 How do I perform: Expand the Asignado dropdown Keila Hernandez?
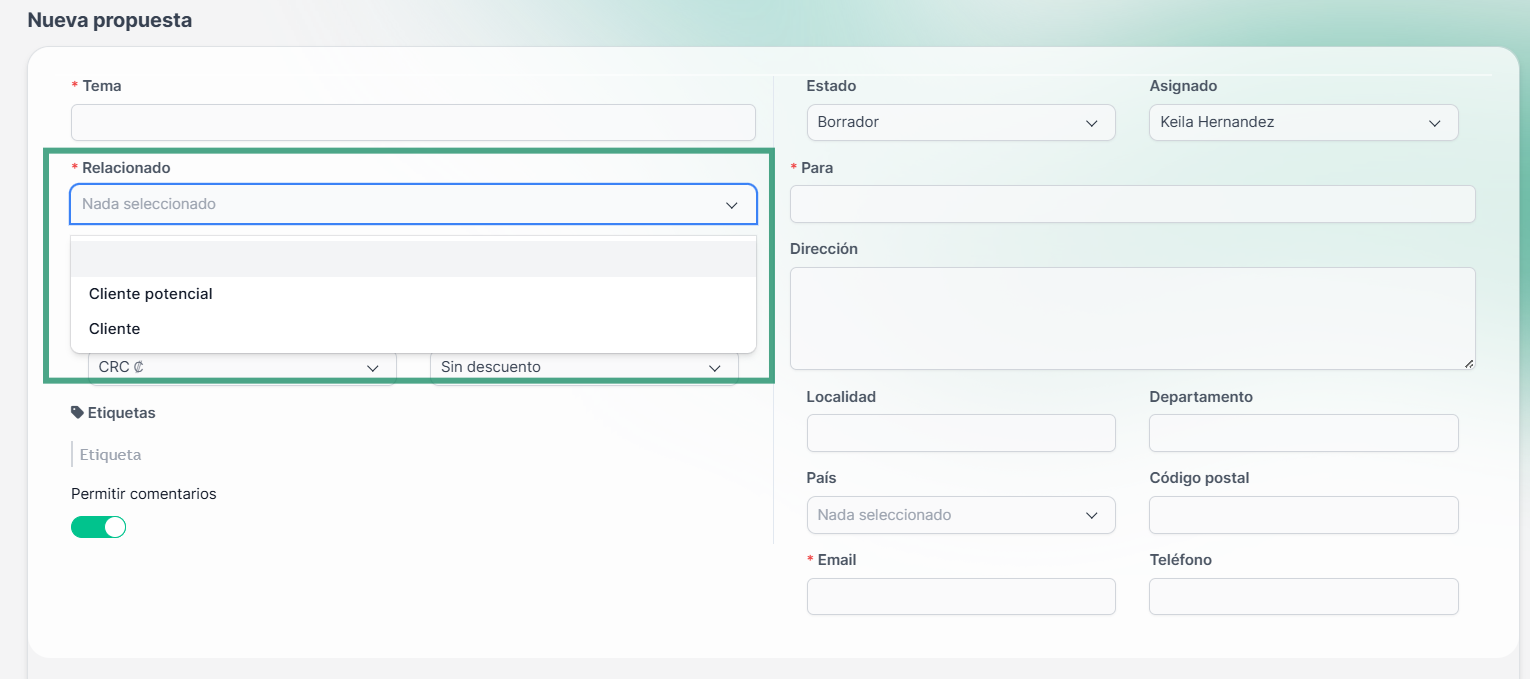tap(1303, 122)
